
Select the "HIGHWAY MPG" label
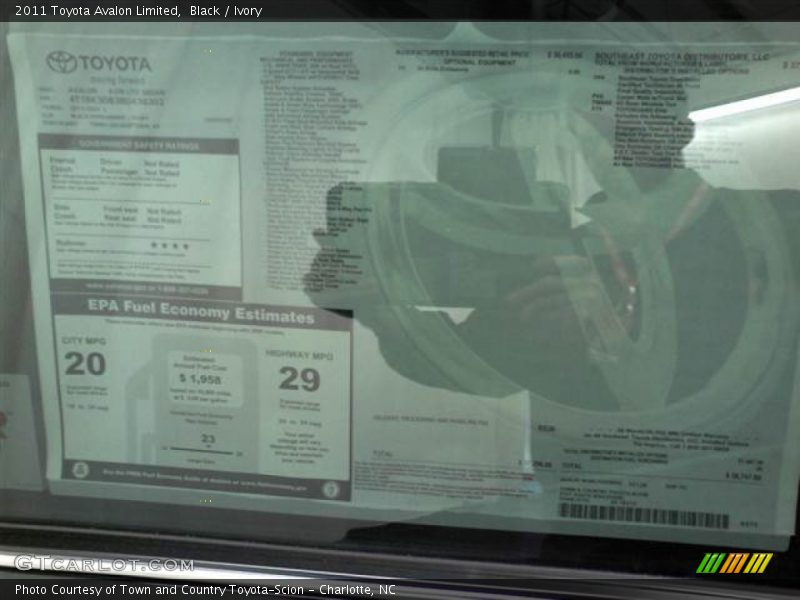tap(299, 355)
